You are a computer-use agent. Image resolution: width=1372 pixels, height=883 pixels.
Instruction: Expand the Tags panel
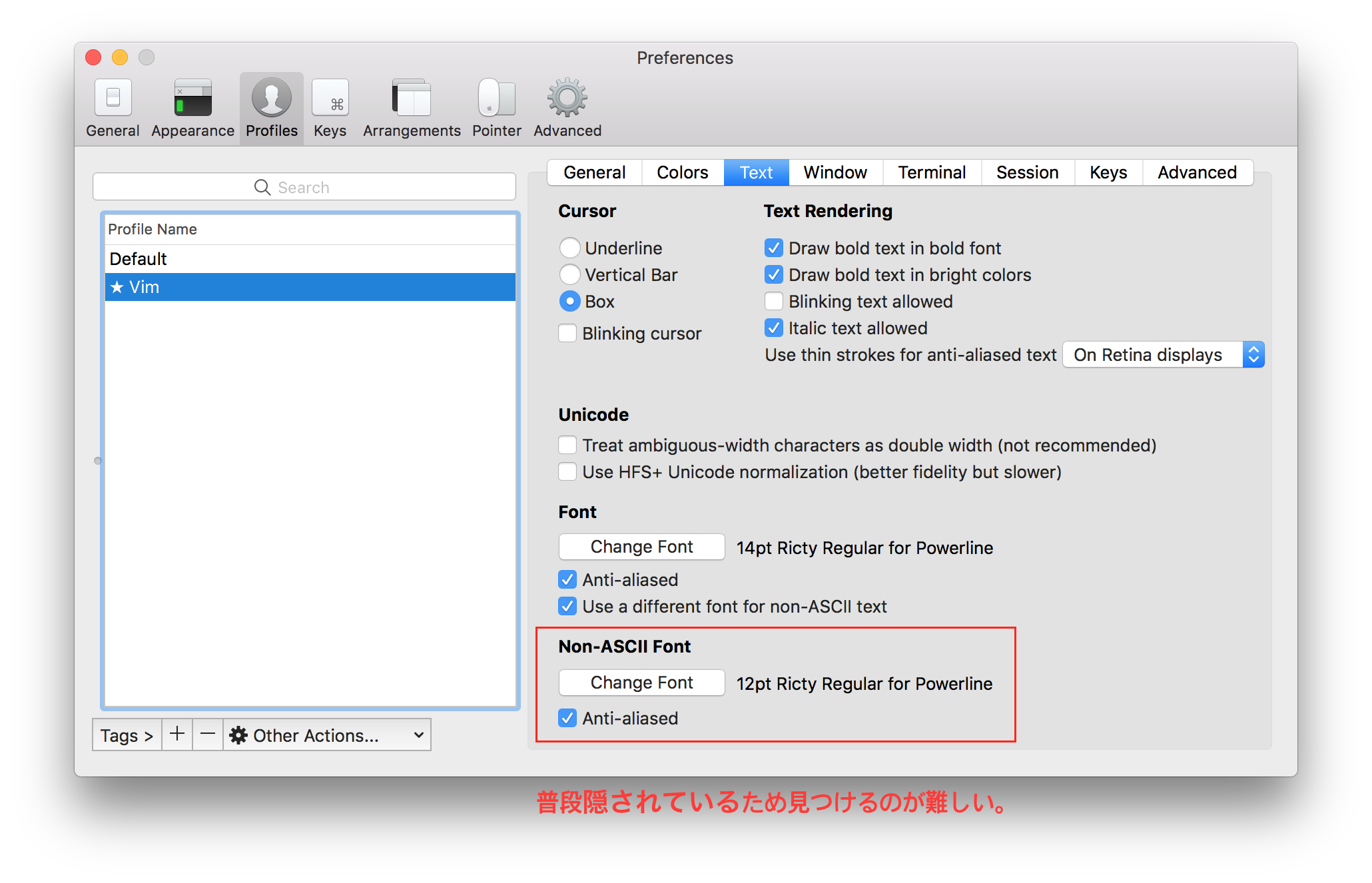[126, 735]
